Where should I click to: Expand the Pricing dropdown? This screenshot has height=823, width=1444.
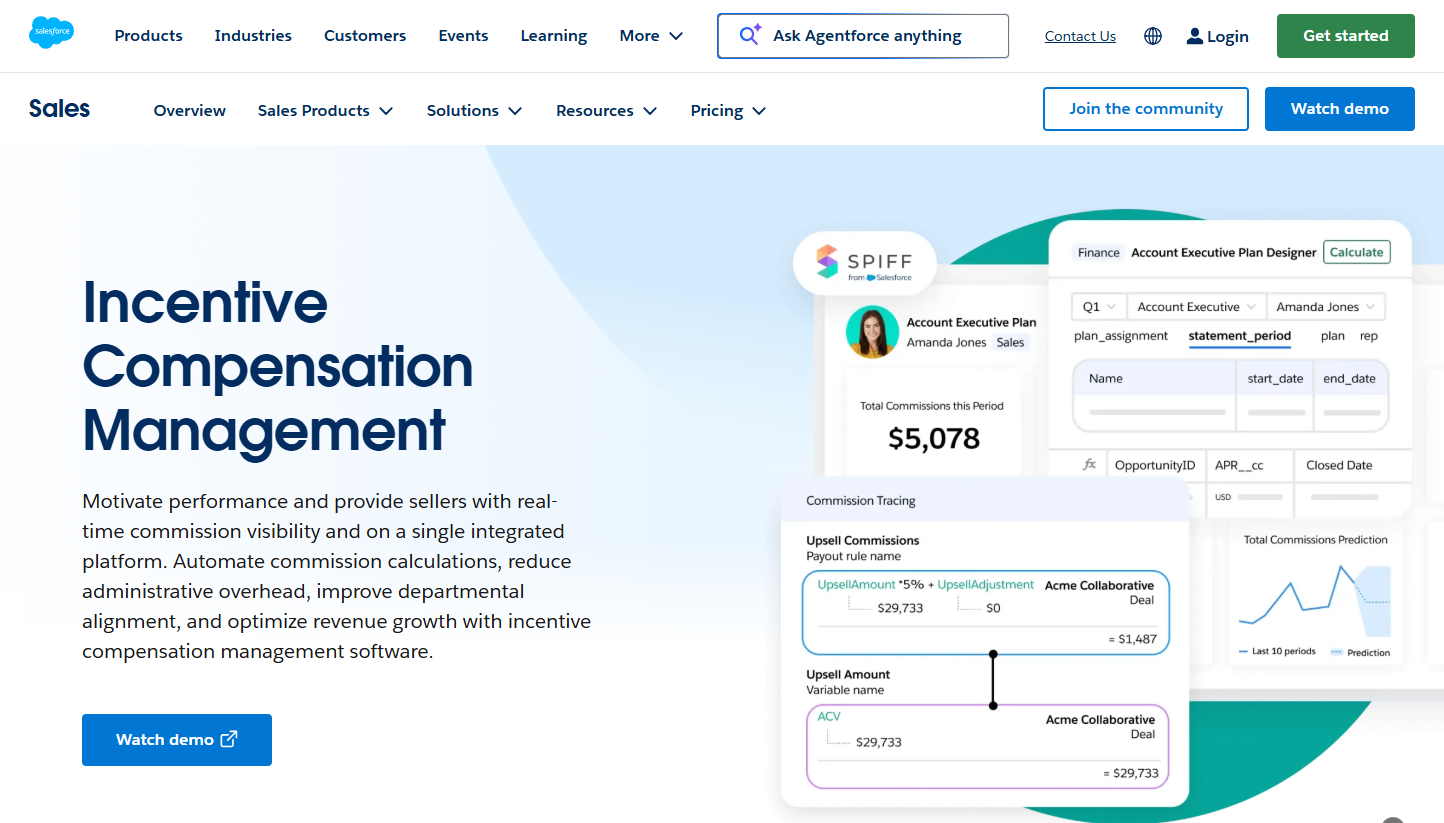click(728, 111)
